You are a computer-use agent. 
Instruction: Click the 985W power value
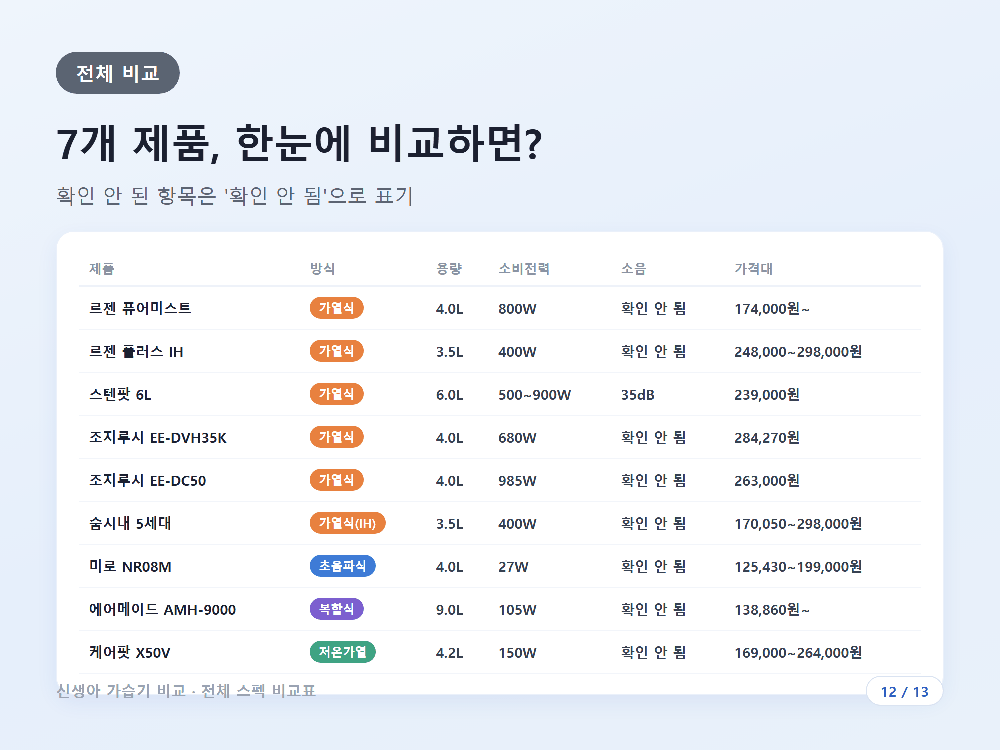(x=517, y=481)
